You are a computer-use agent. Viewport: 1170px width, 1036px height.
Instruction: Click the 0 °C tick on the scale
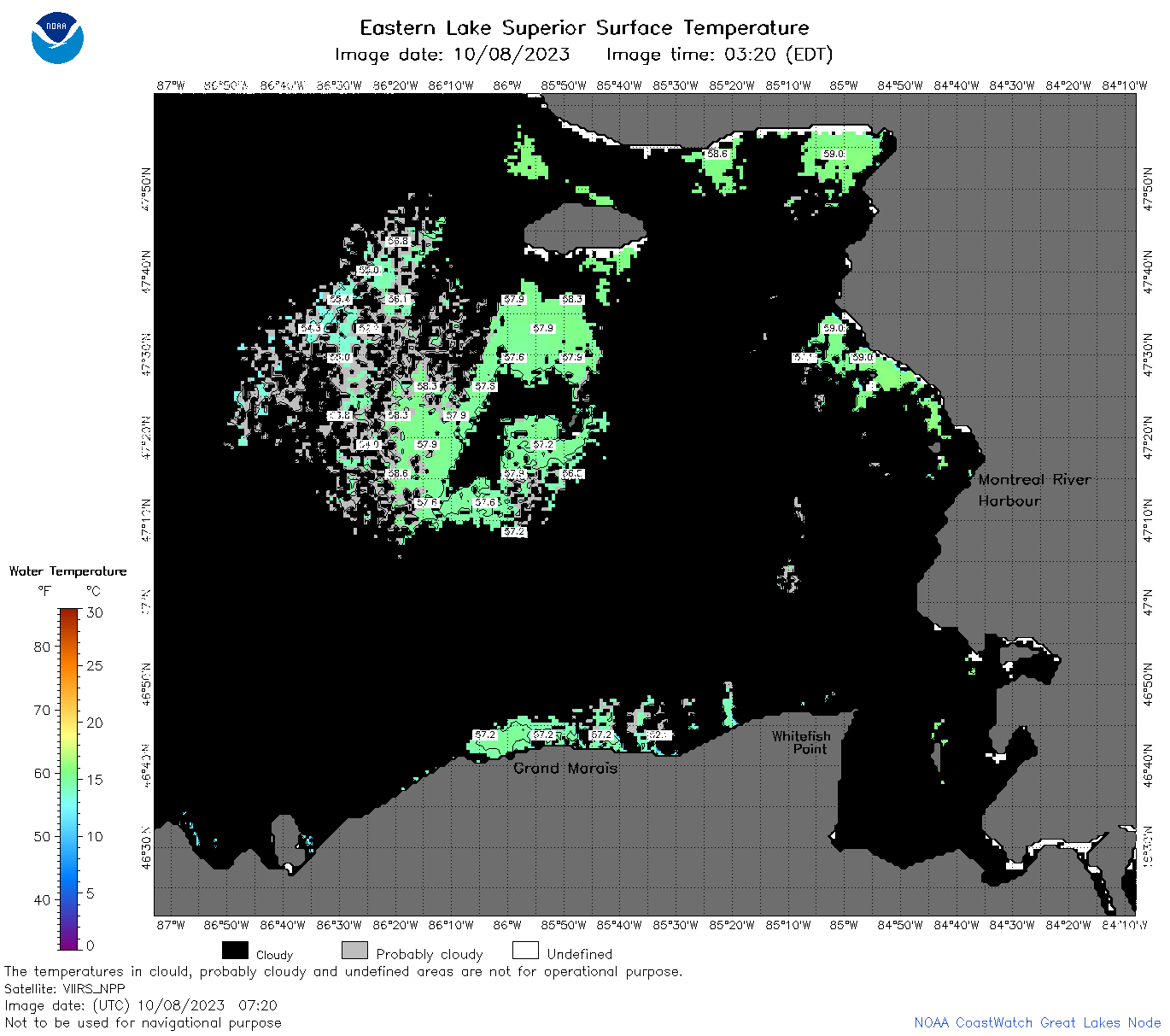tap(91, 945)
